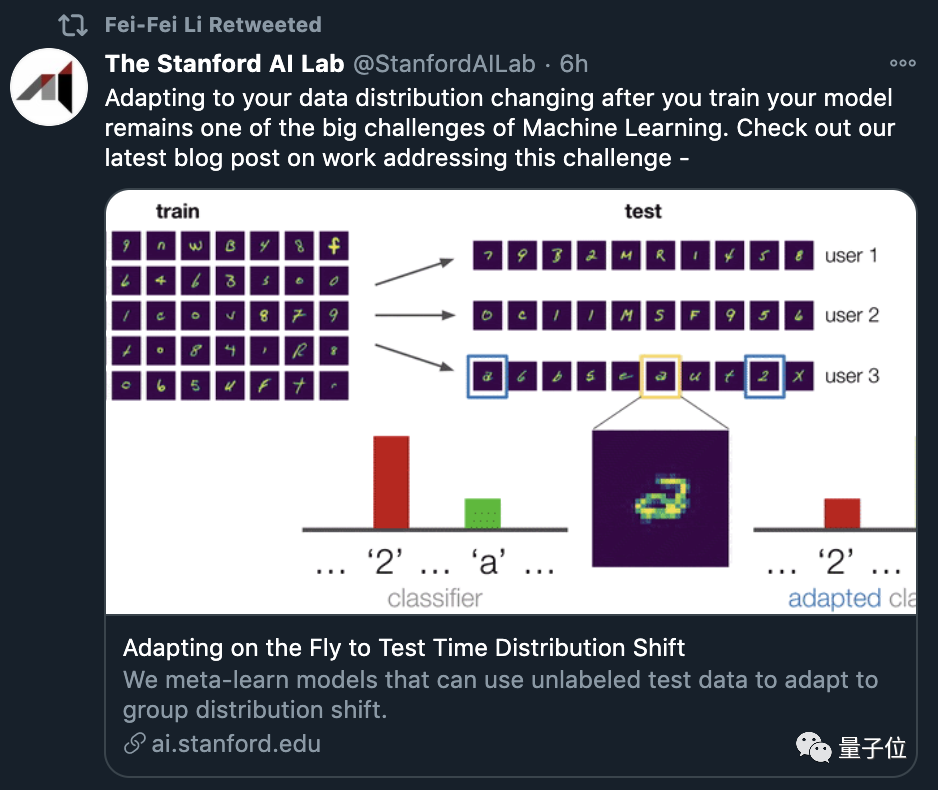Open the "Adapting on the Fly" article title
Image resolution: width=938 pixels, height=790 pixels.
tap(404, 647)
